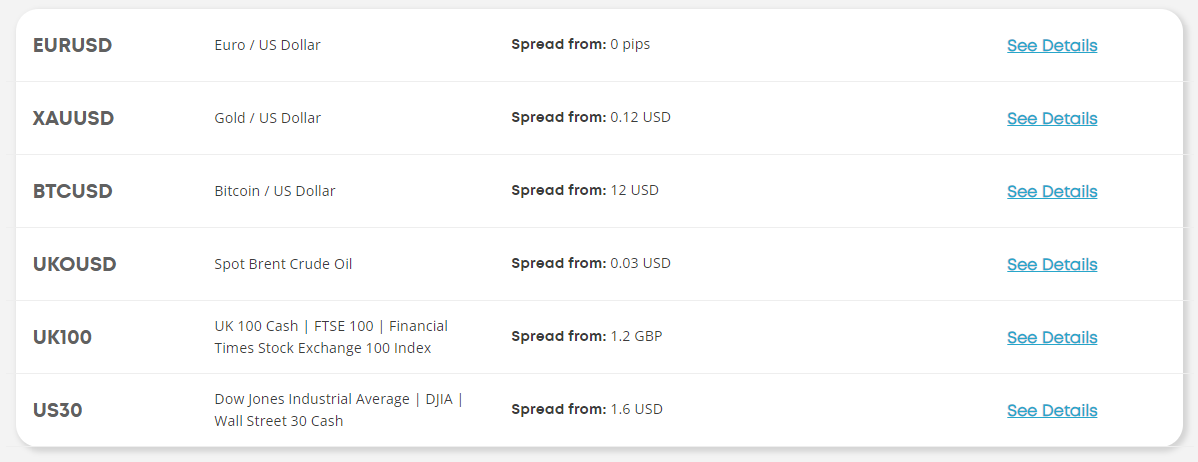Click the FTSE 100 index description text
Screen dimensions: 1198x462
tap(330, 337)
